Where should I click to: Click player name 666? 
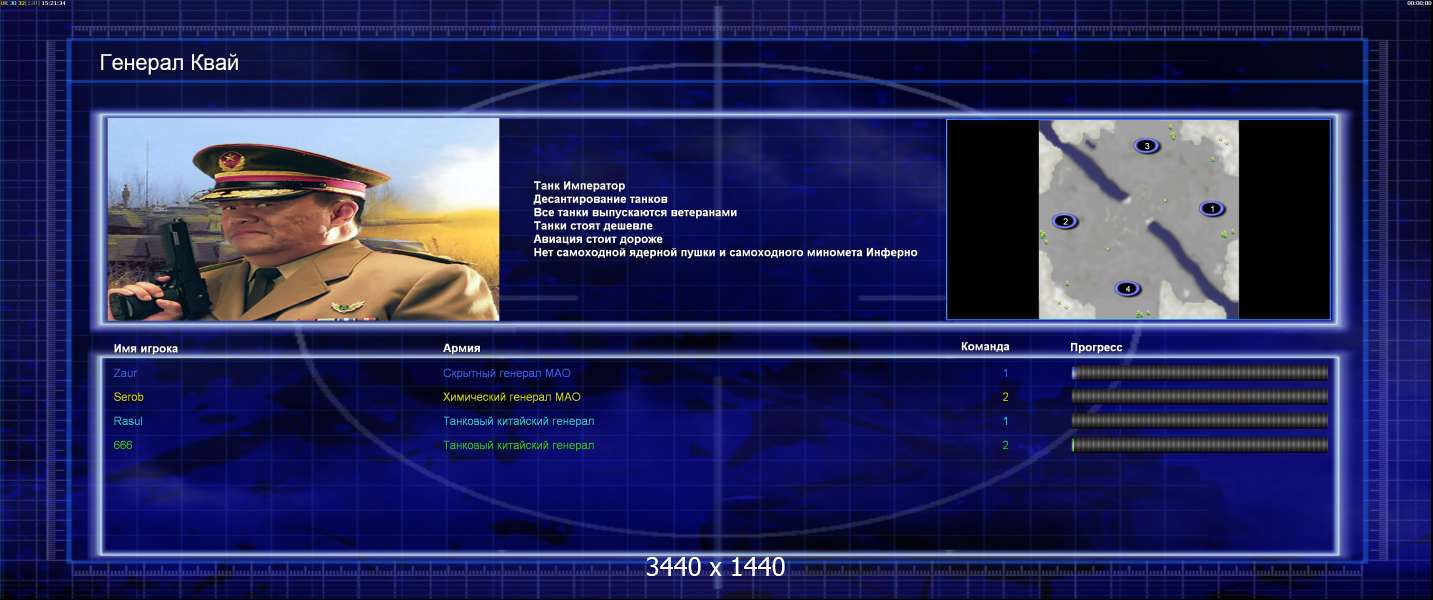123,445
